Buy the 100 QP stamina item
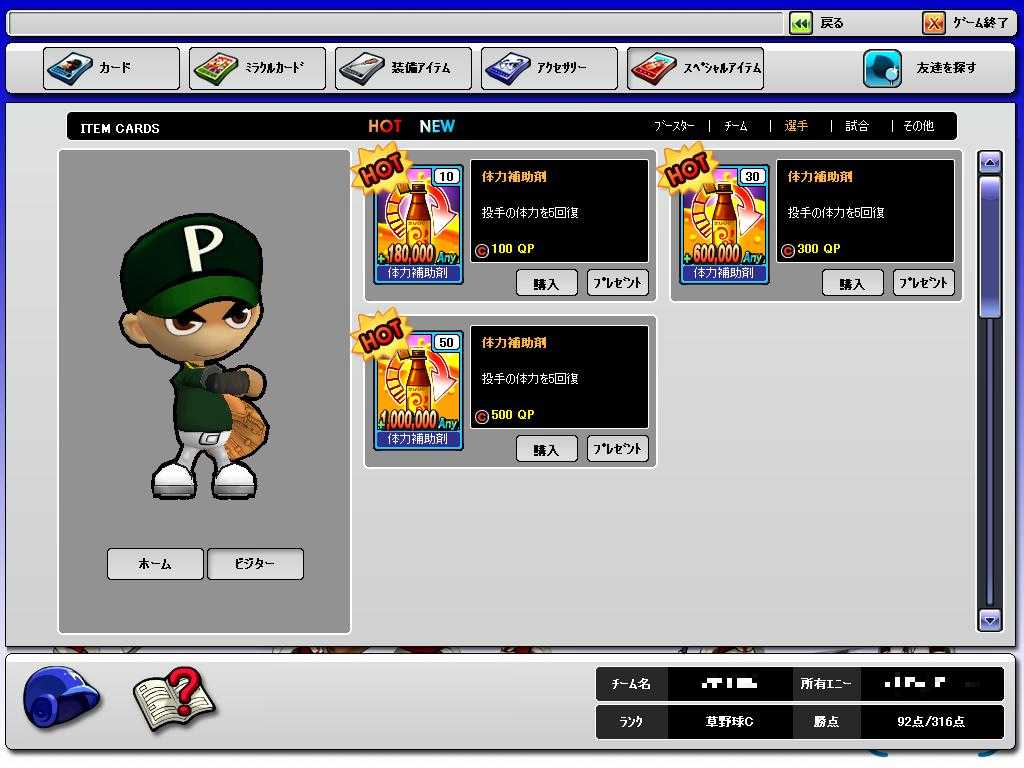The width and height of the screenshot is (1024, 768). click(x=547, y=283)
